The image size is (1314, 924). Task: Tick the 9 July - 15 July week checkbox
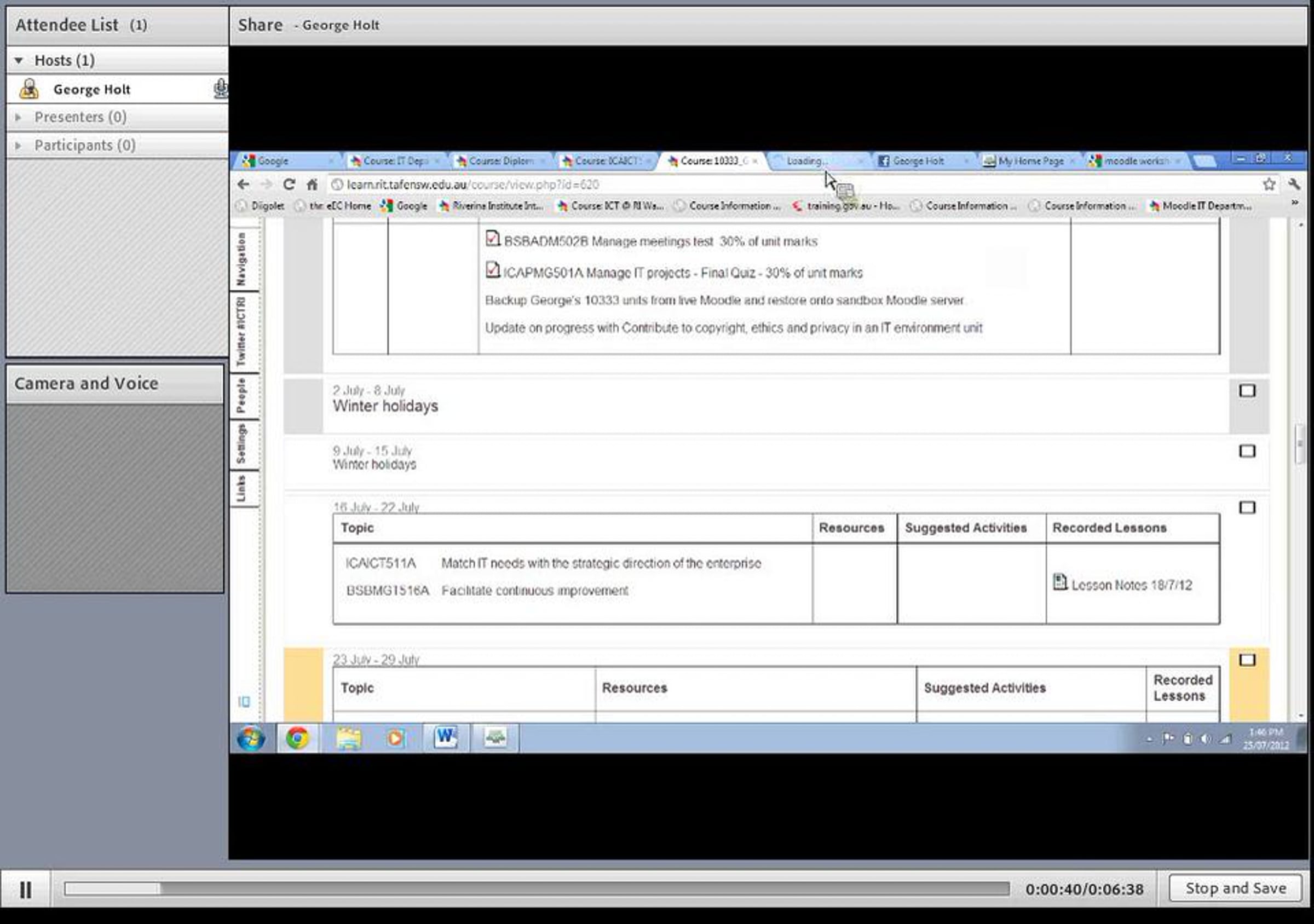(x=1247, y=452)
